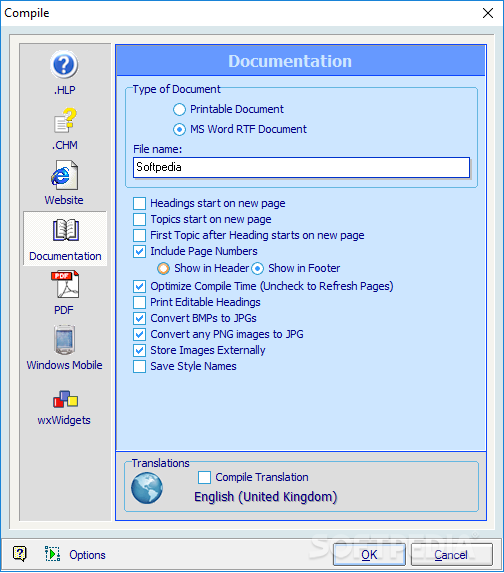Enable Topics start on new page

point(139,219)
